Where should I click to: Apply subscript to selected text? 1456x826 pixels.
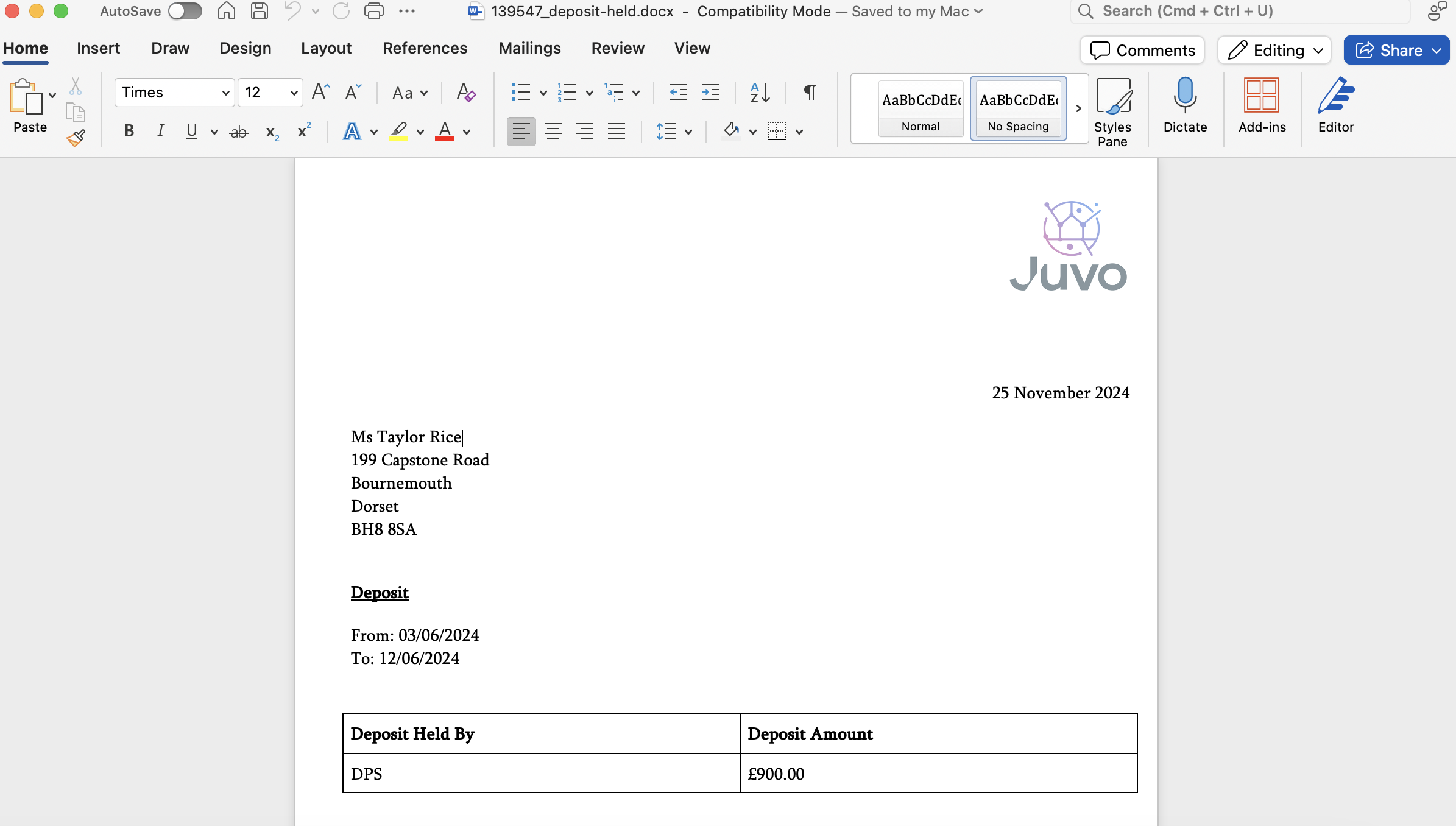pyautogui.click(x=271, y=132)
